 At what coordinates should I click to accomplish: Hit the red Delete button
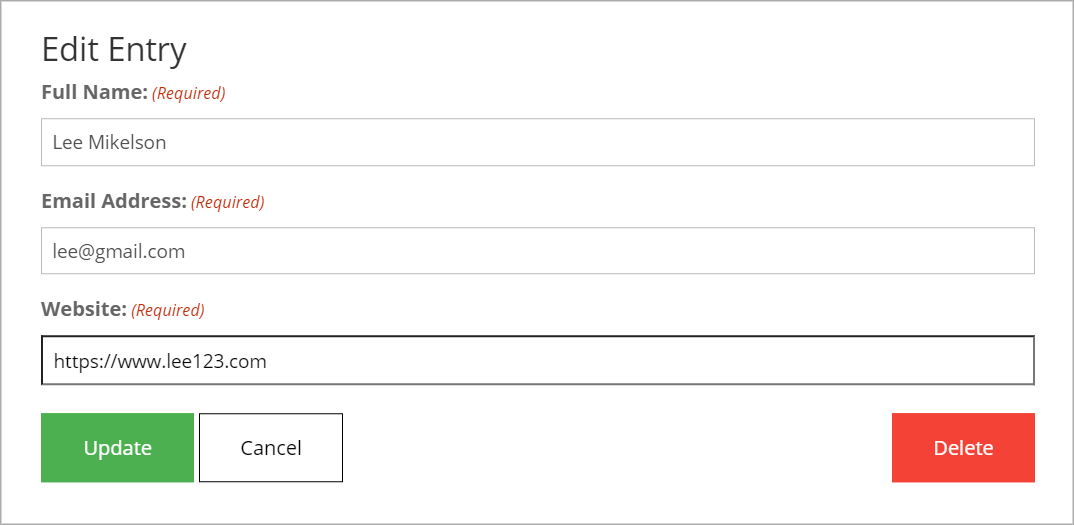(963, 448)
